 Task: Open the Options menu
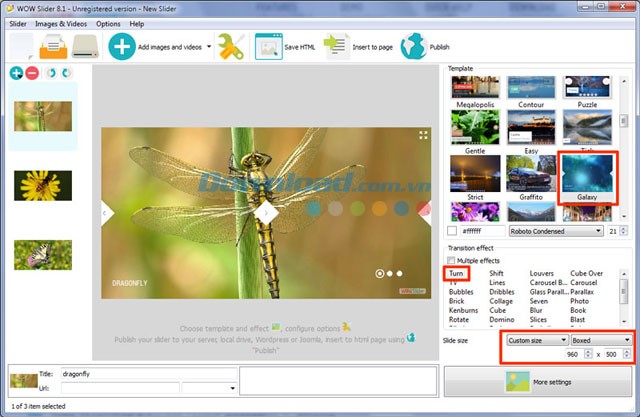108,23
